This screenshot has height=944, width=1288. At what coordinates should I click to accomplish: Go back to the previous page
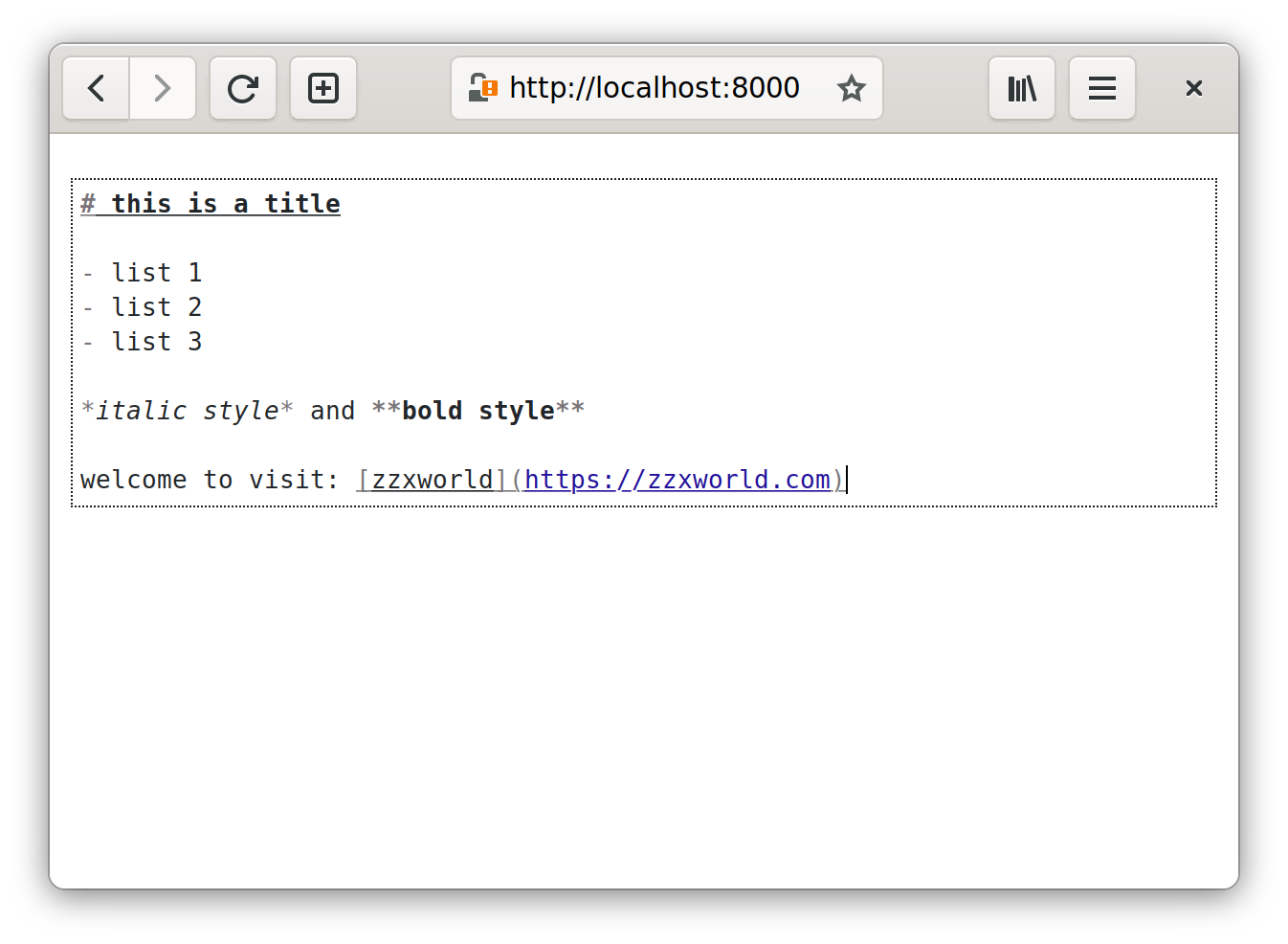[96, 88]
